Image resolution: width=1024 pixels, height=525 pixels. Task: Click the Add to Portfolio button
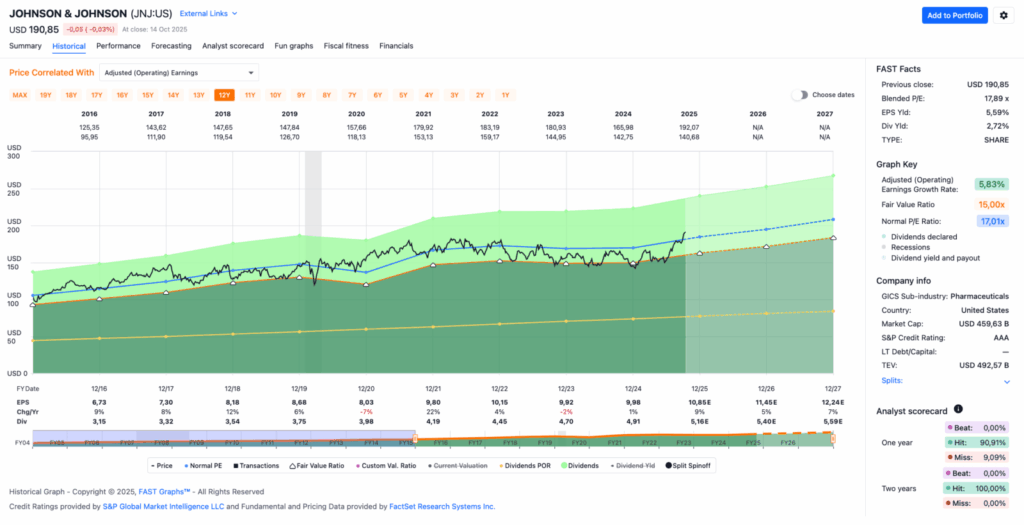click(x=954, y=15)
